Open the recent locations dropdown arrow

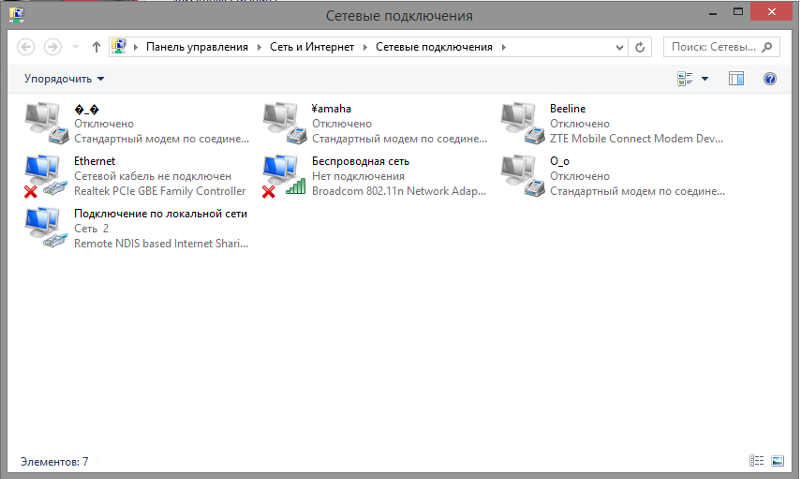(76, 47)
